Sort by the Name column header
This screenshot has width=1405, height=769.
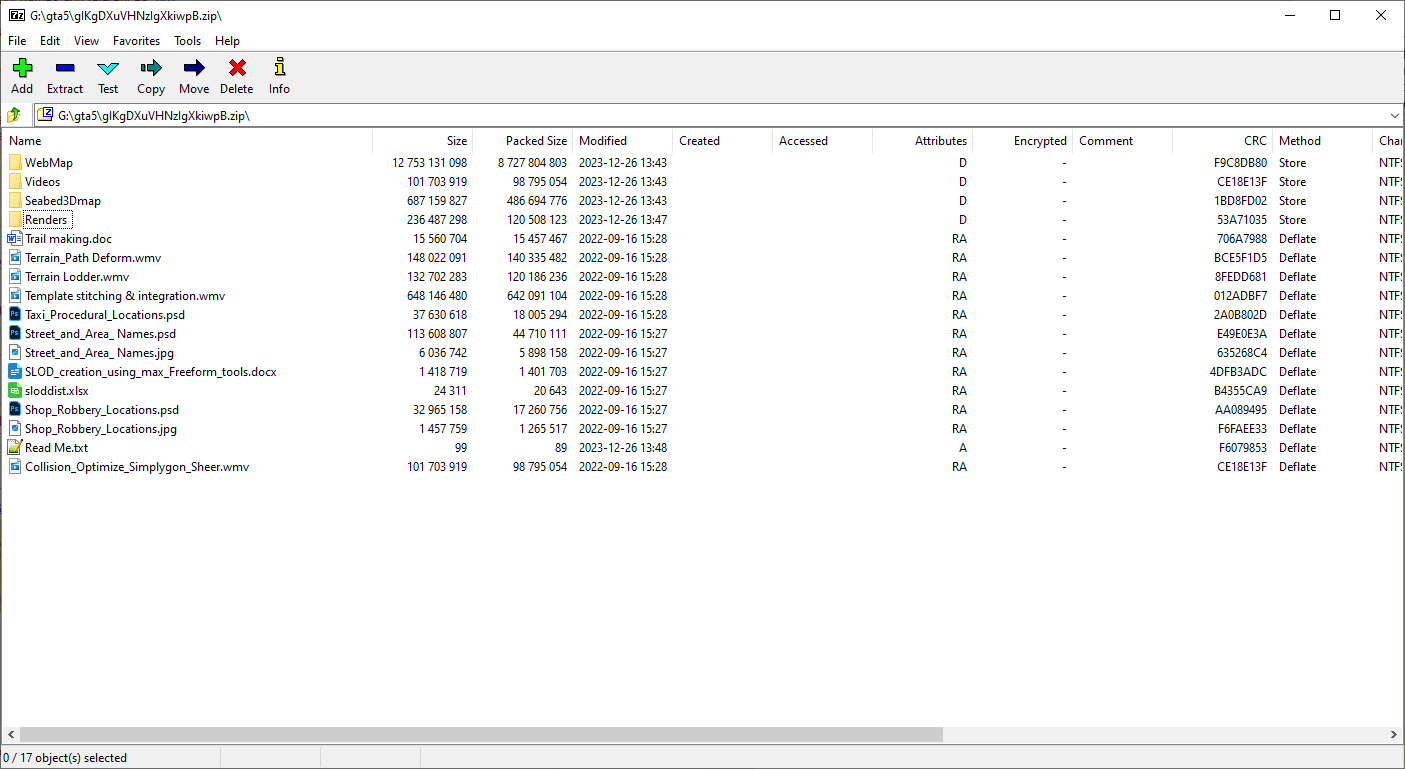187,141
